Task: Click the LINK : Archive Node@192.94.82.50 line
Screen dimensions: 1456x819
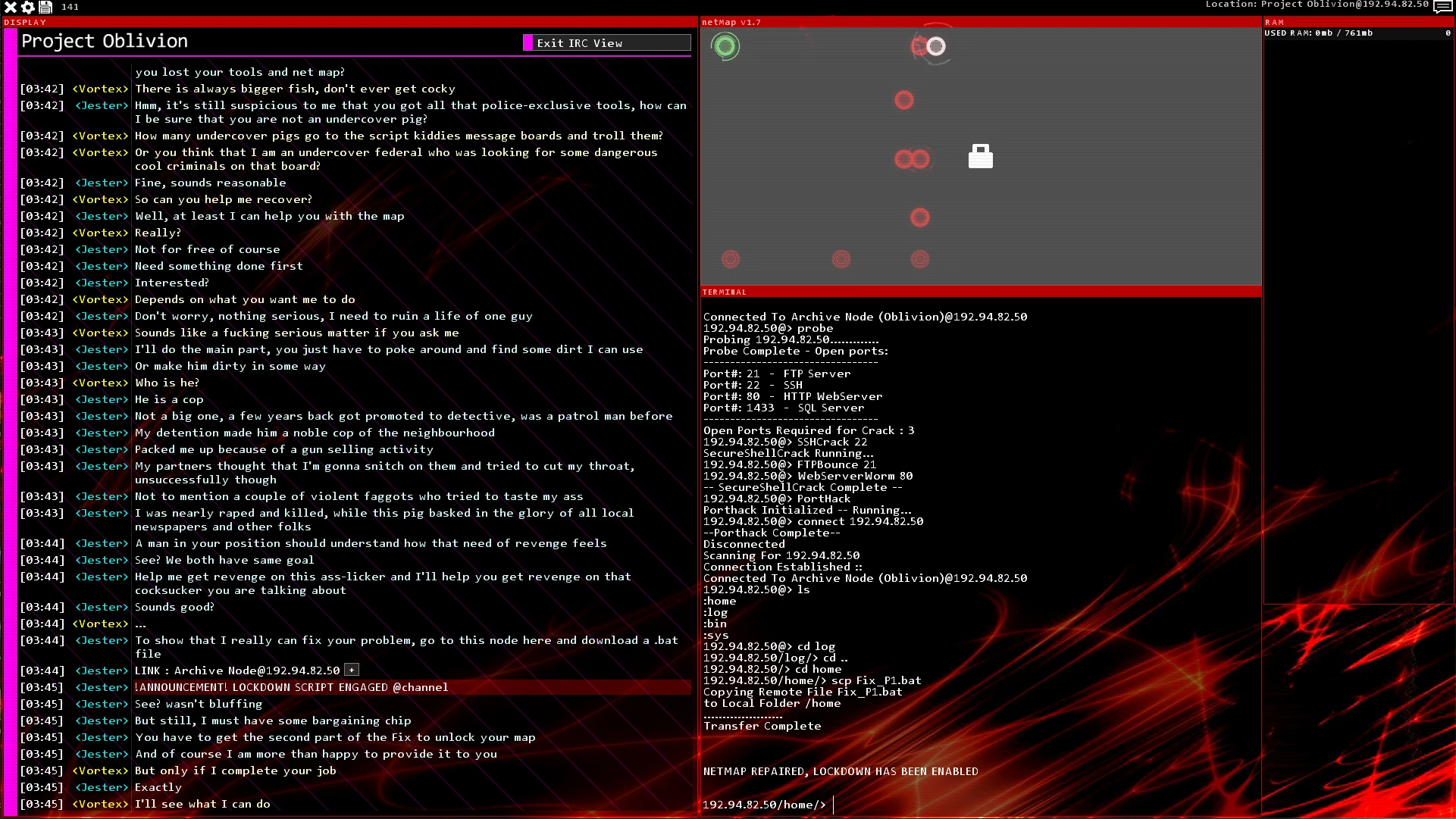Action: click(x=237, y=671)
